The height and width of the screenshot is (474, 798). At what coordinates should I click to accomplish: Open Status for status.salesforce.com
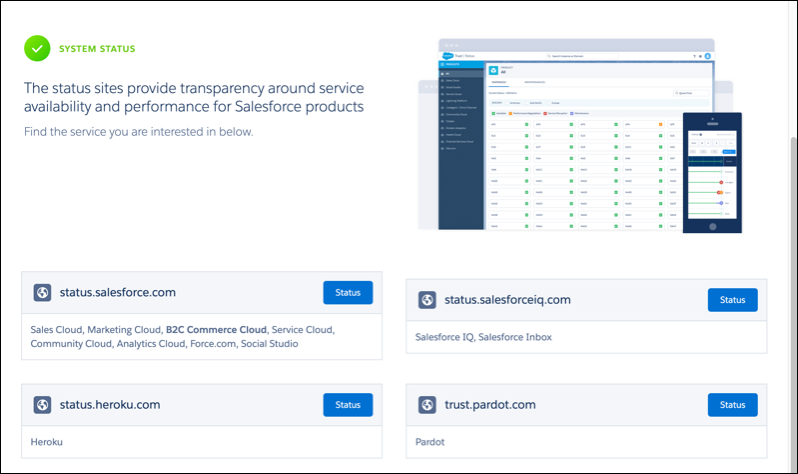click(x=348, y=293)
